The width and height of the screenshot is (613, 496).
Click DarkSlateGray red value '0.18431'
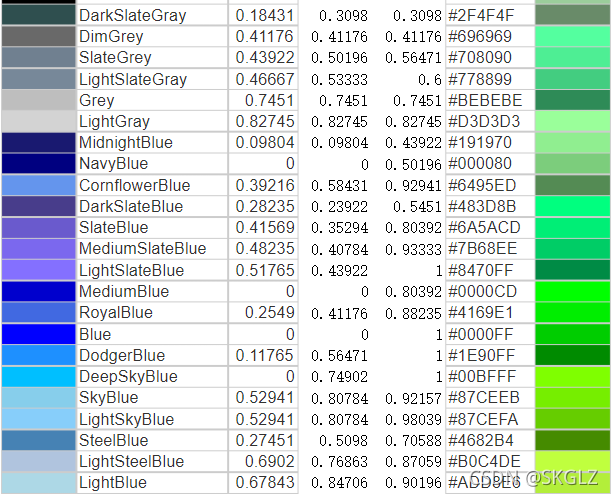tap(265, 15)
